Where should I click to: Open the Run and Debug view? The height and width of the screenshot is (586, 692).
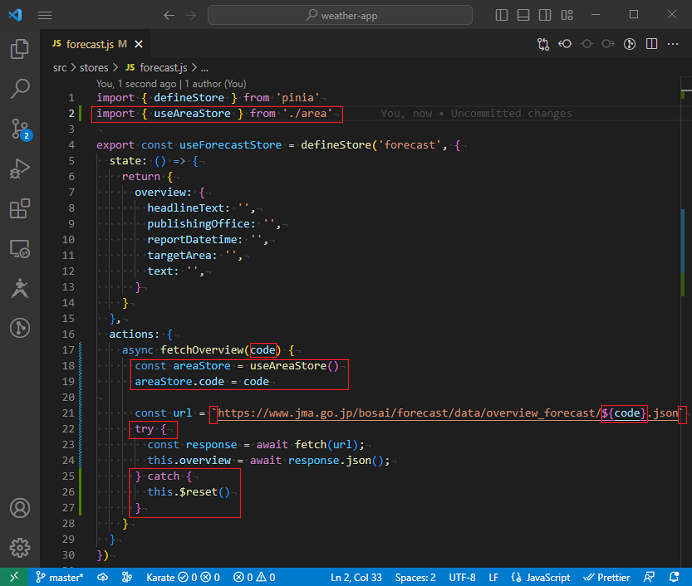(x=20, y=169)
